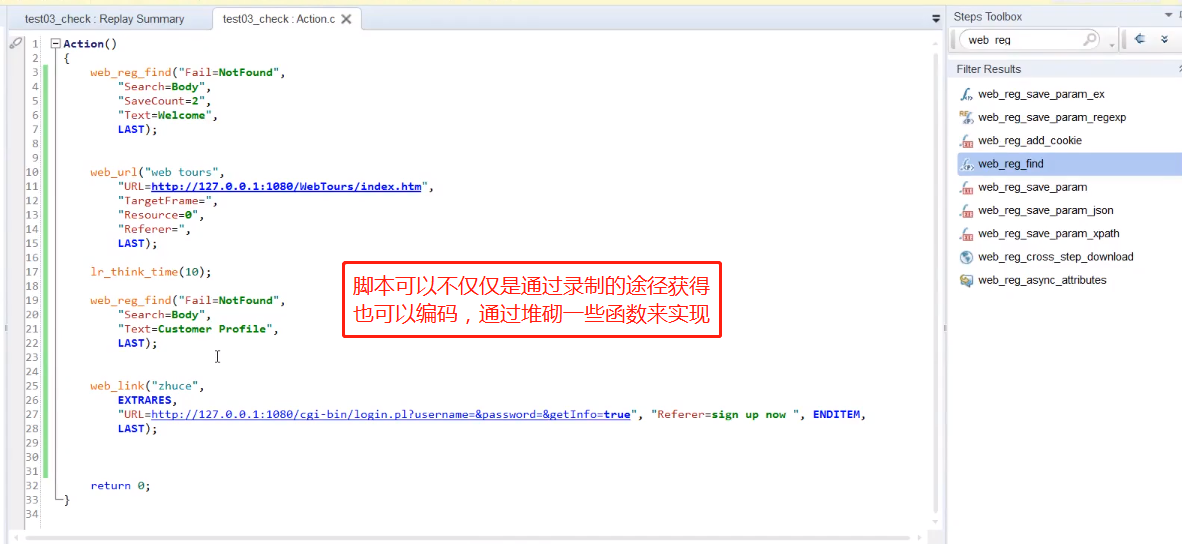
Task: Click line number 17 in gutter
Action: [x=33, y=272]
